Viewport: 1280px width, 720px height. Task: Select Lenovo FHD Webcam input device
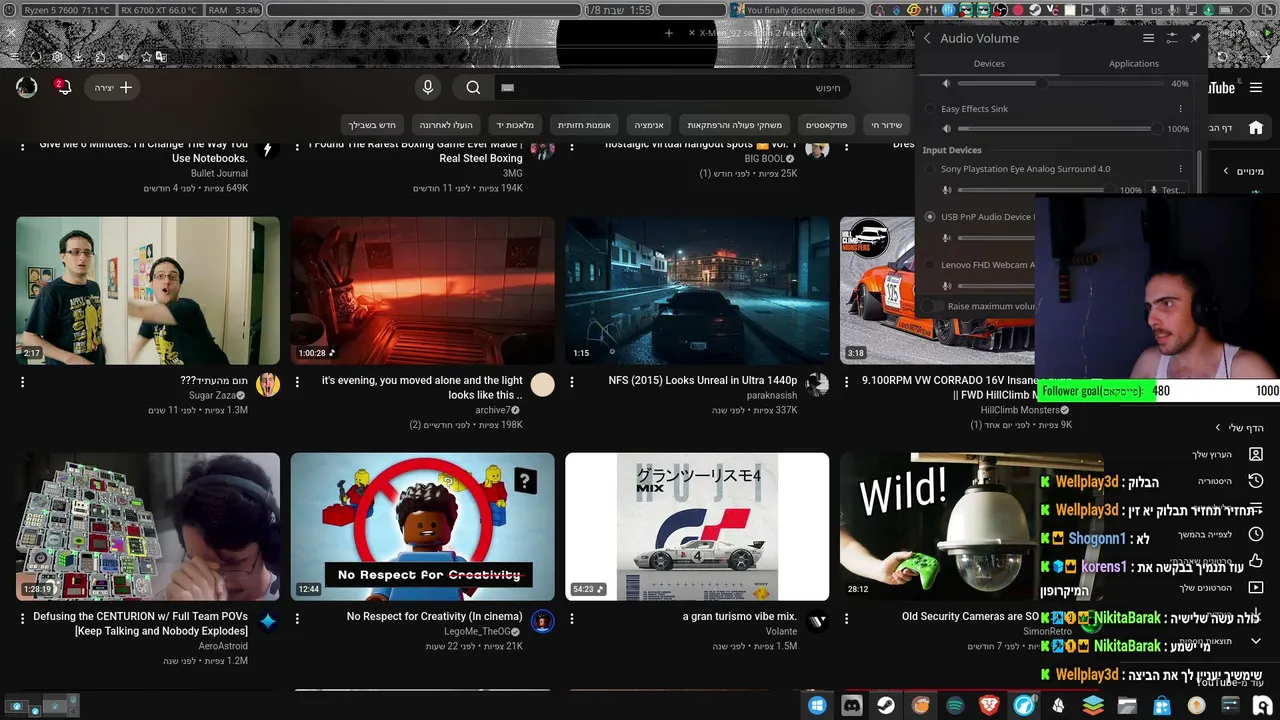tap(931, 265)
